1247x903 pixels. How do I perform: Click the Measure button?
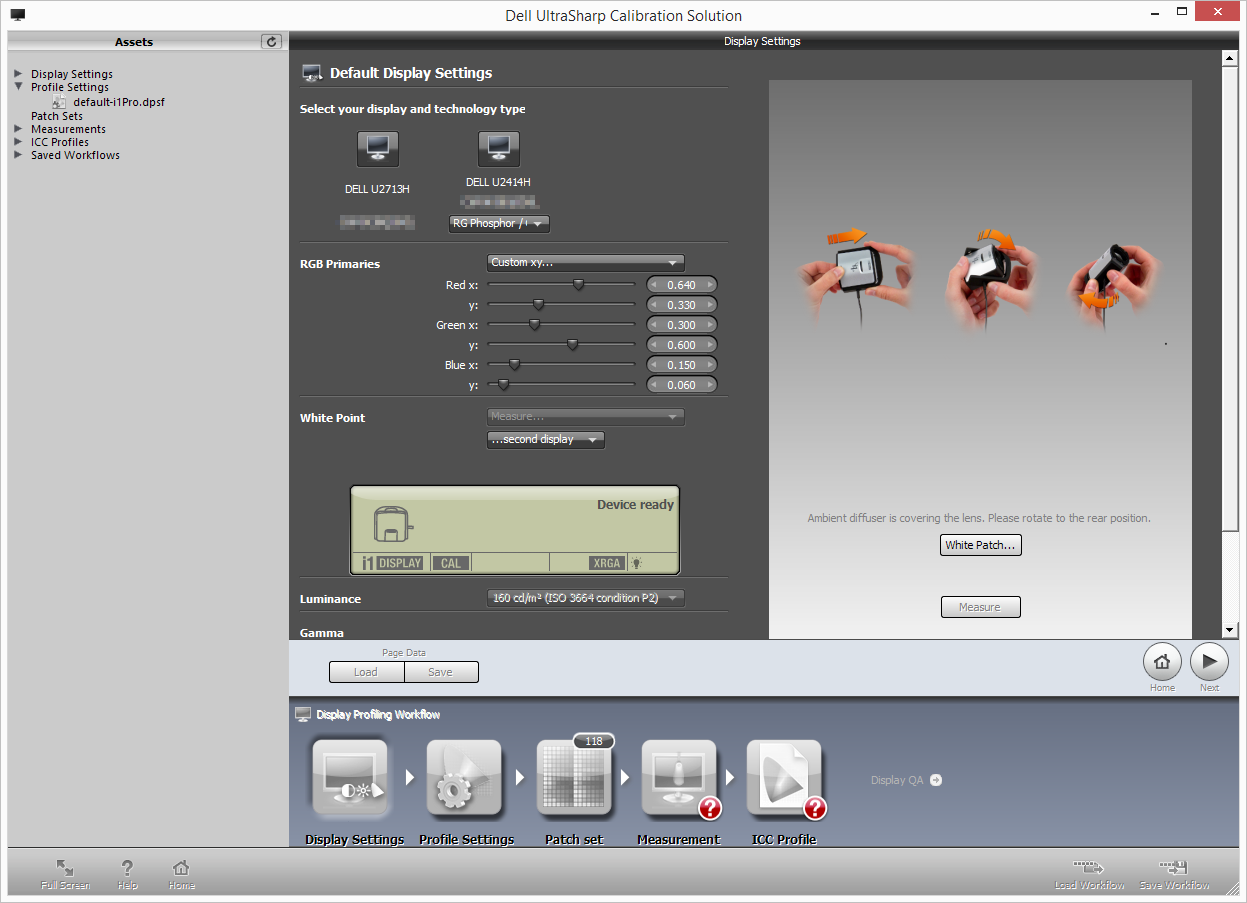pos(981,607)
